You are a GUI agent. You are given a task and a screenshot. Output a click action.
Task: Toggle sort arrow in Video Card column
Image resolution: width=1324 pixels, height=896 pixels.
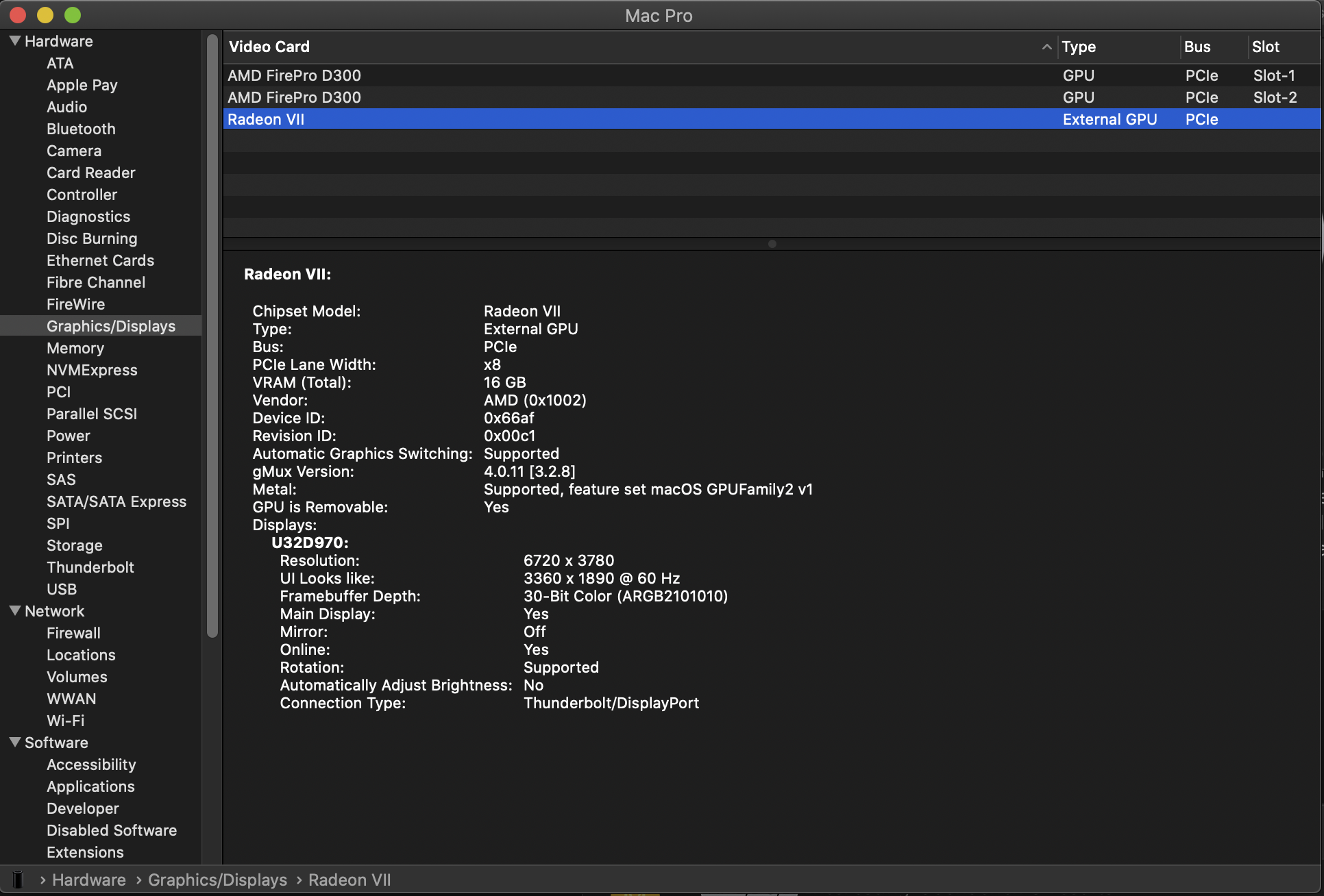click(x=1046, y=47)
